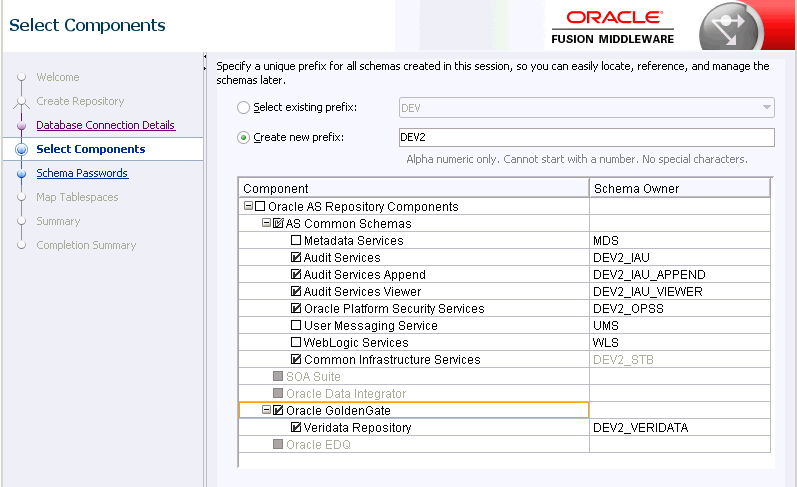This screenshot has height=487, width=797.
Task: Click the greyed Oracle Data Integrator checkbox
Action: click(x=278, y=393)
